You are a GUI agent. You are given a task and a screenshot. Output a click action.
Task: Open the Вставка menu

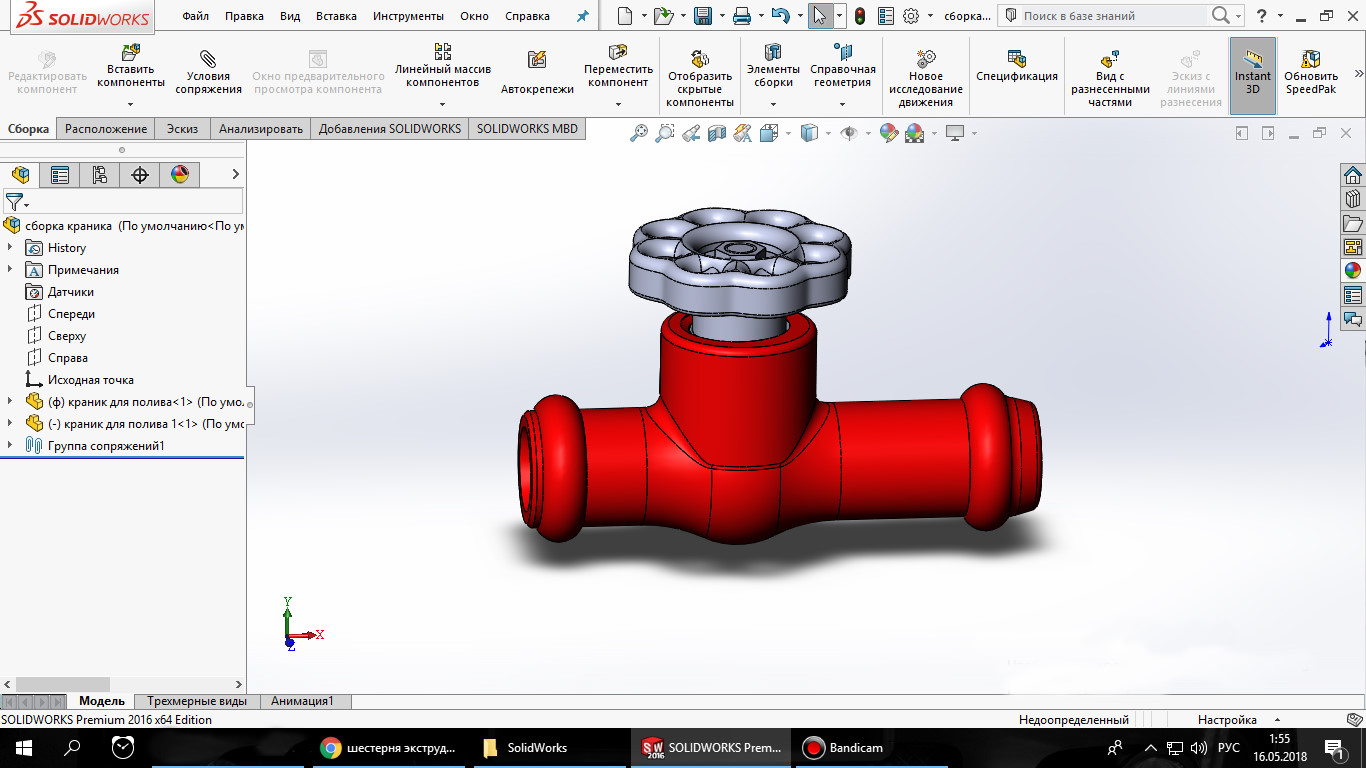336,16
